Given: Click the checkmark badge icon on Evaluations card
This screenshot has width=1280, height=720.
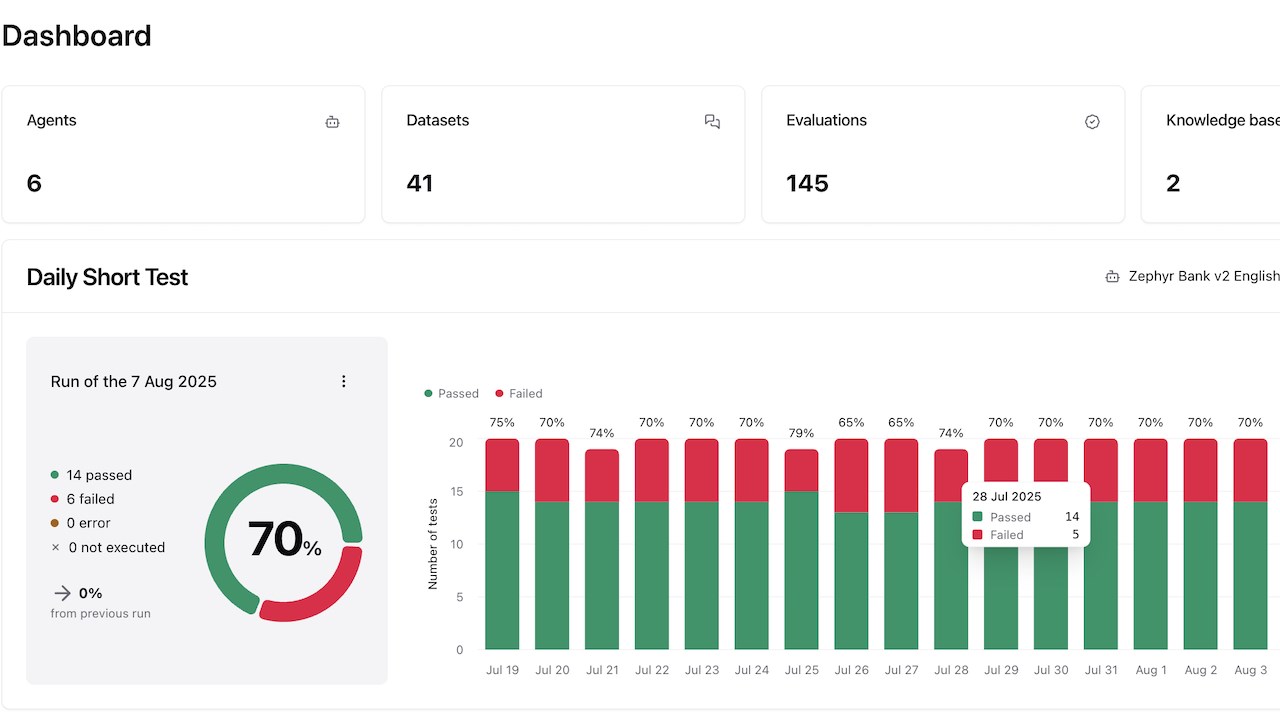Looking at the screenshot, I should click(x=1092, y=122).
